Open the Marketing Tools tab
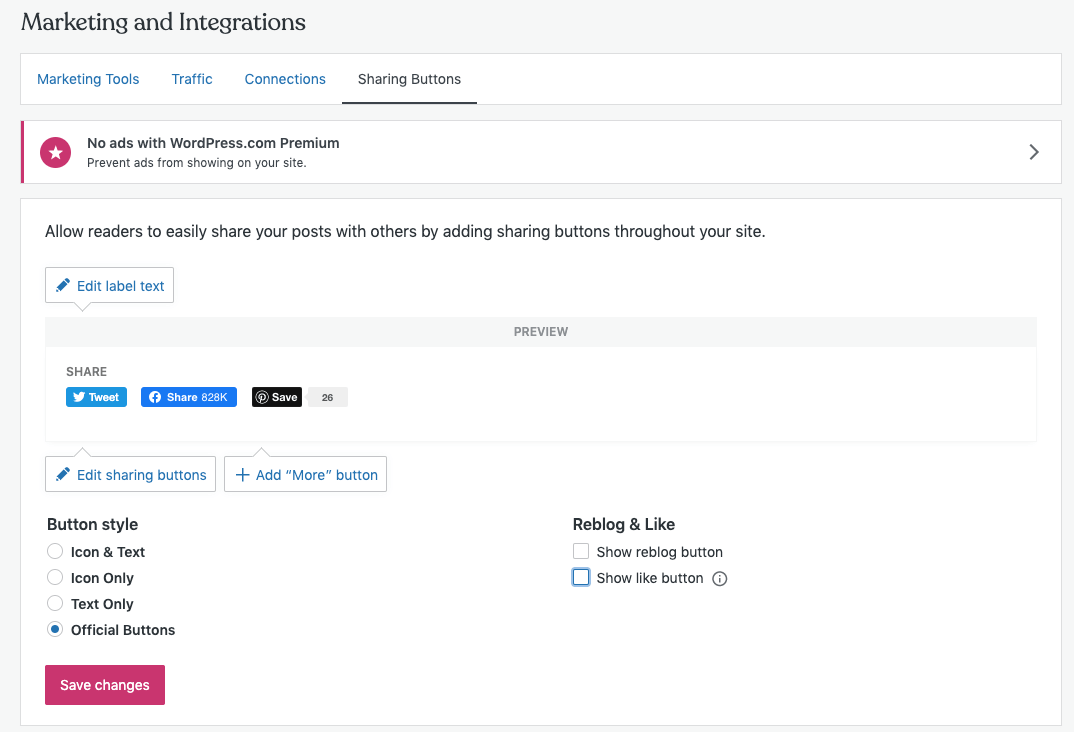This screenshot has width=1074, height=732. [88, 79]
